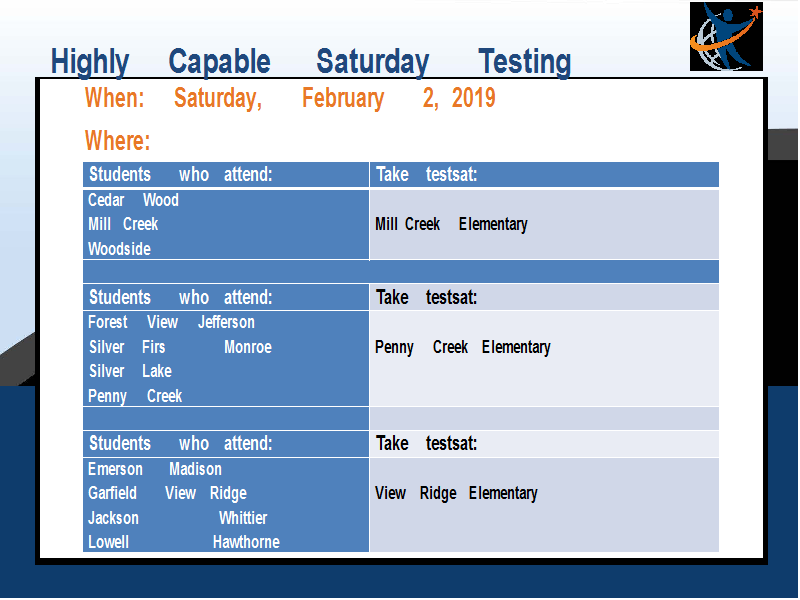Select the Mill Creek Elementary test site cell
Viewport: 800px width, 600px height.
[x=544, y=224]
